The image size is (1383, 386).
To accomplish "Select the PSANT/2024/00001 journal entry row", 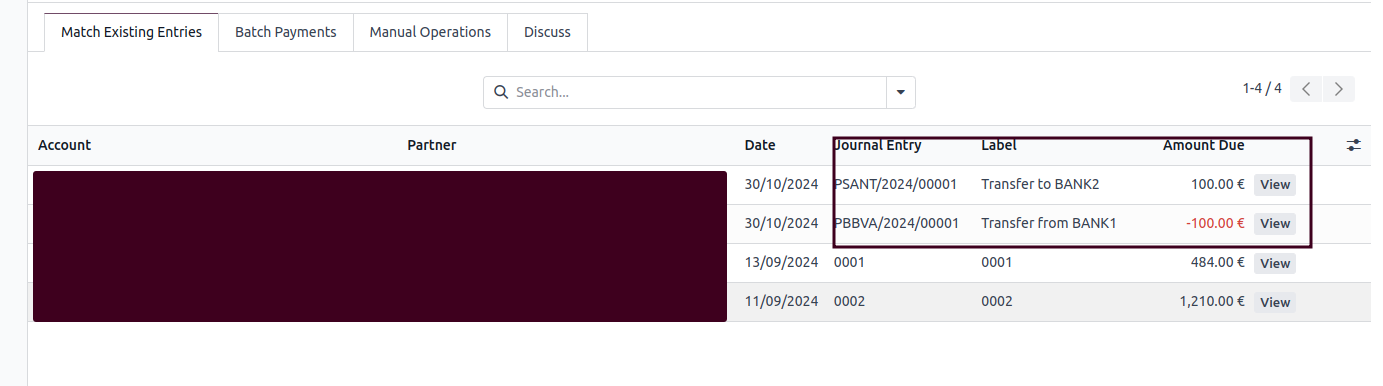I will [687, 185].
